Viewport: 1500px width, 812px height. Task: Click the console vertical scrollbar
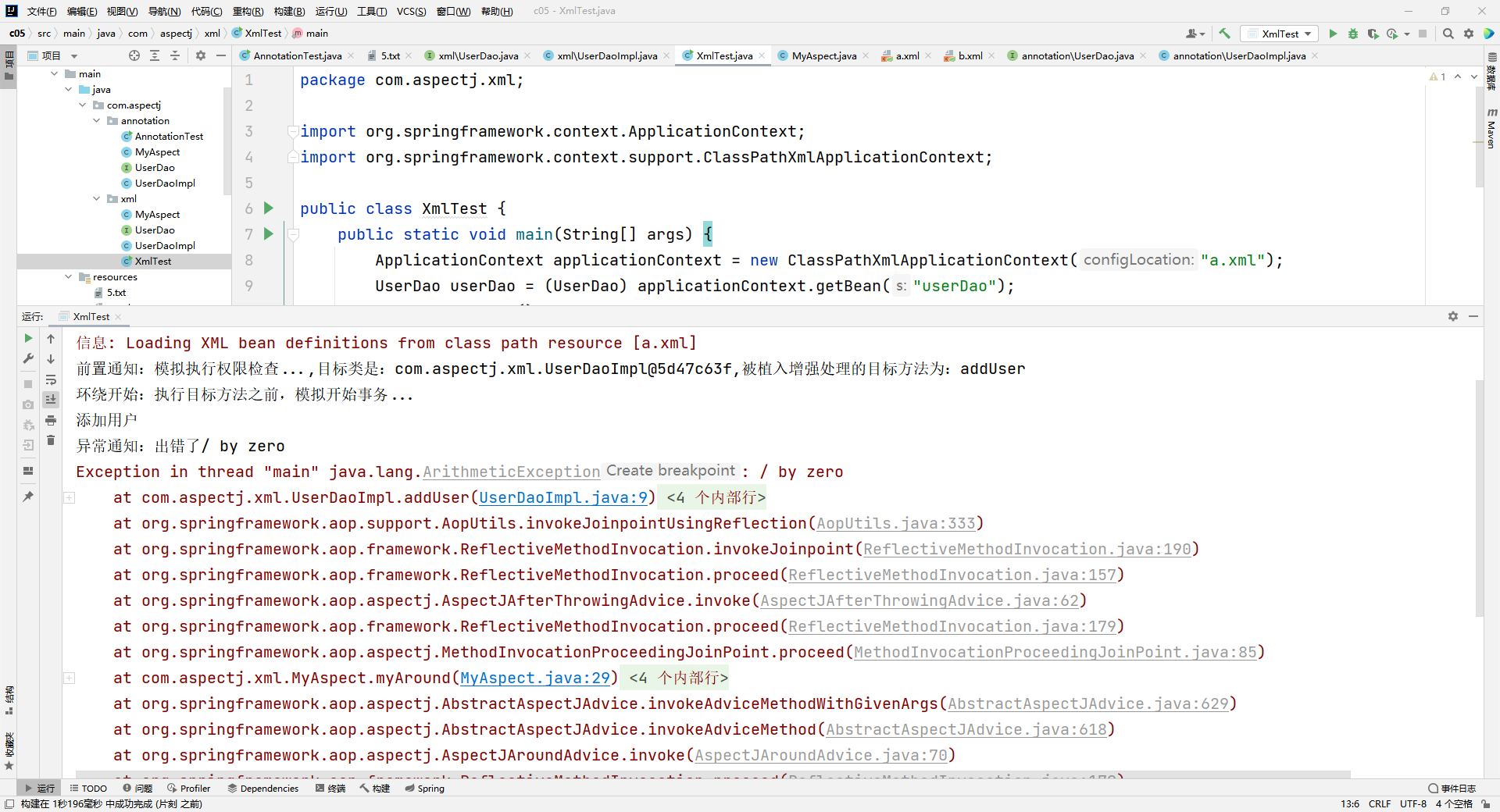tap(1479, 498)
